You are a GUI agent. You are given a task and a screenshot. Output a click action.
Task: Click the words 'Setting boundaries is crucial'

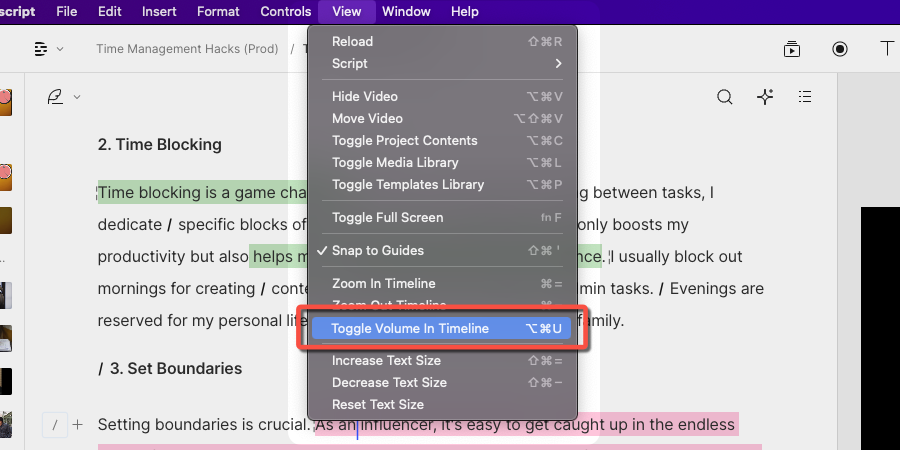(204, 425)
